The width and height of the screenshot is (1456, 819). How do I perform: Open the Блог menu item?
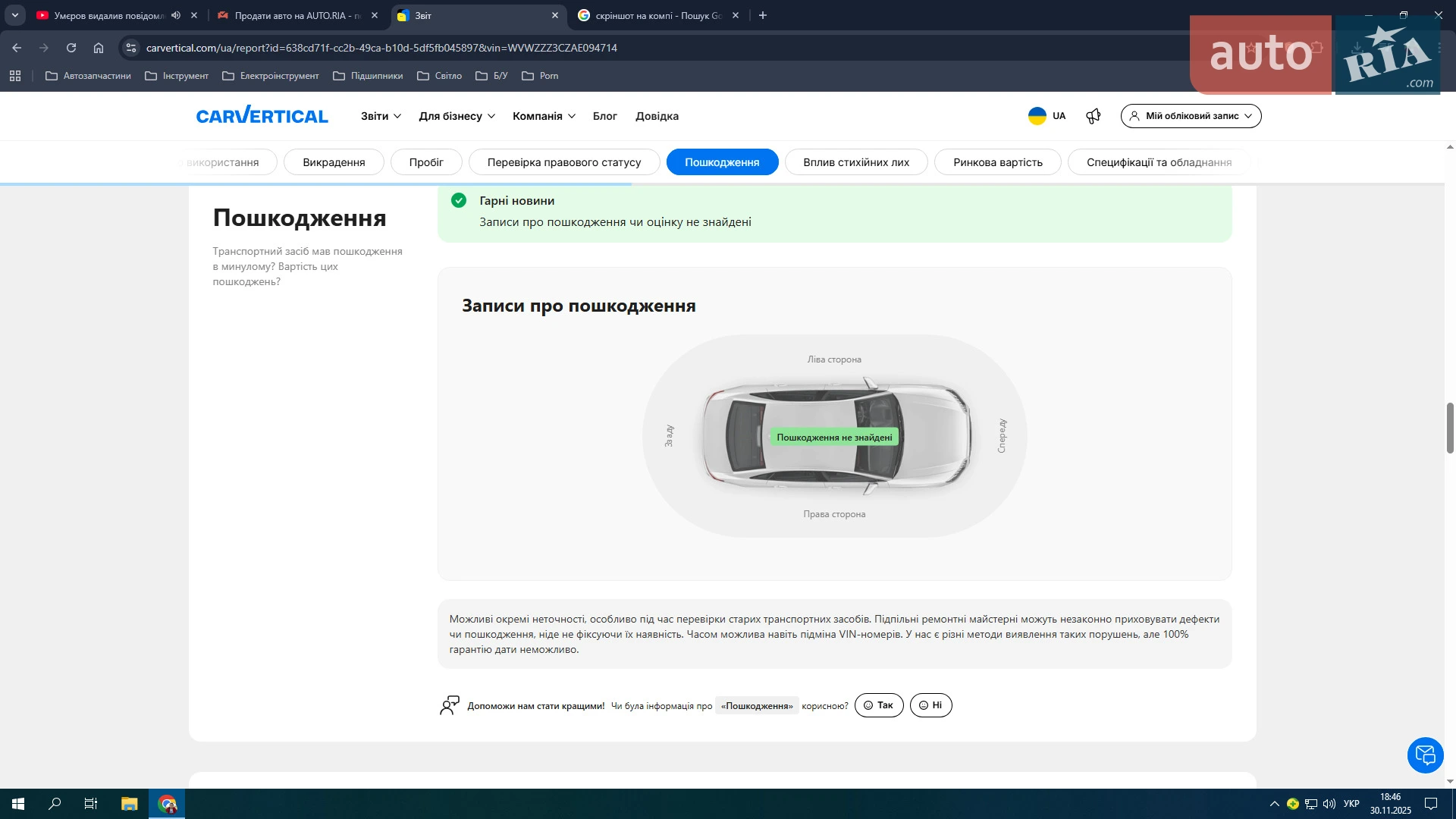(604, 116)
